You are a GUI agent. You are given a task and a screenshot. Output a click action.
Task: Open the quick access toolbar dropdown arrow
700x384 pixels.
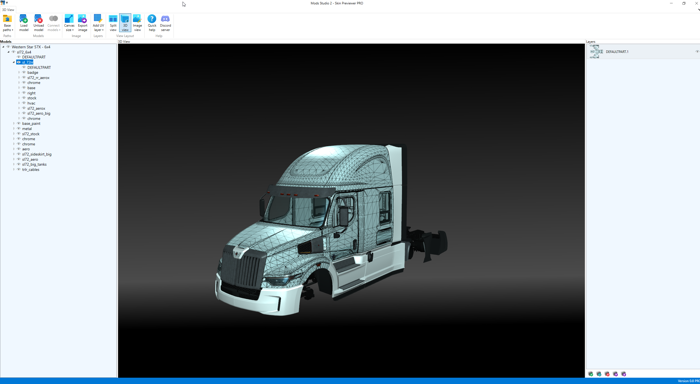(7, 3)
